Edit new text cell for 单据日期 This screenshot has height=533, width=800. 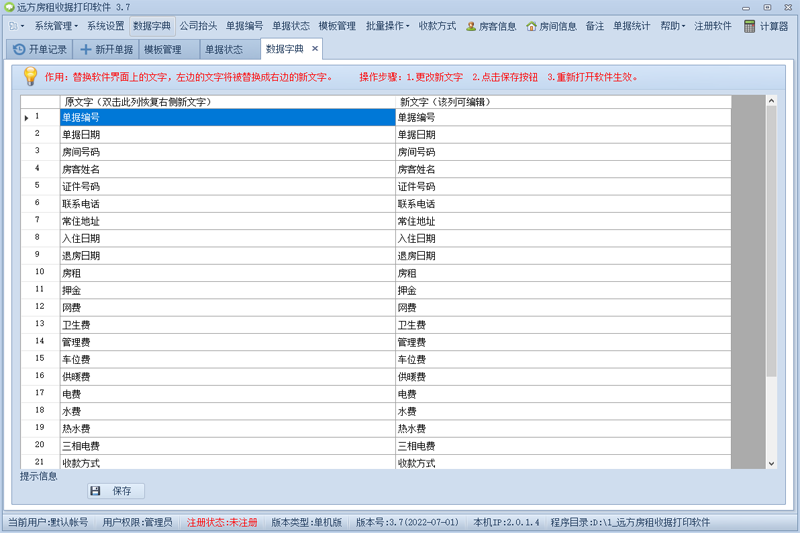point(563,135)
